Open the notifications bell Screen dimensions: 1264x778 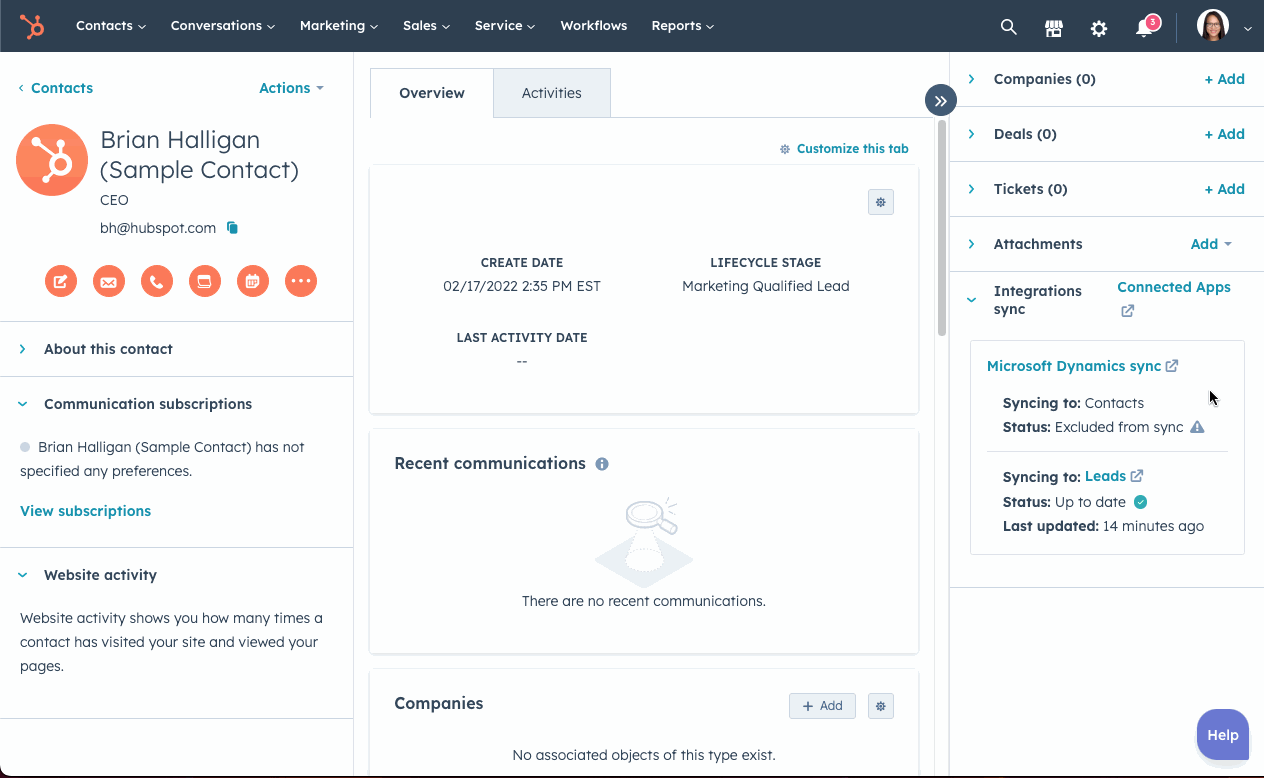pyautogui.click(x=1145, y=28)
